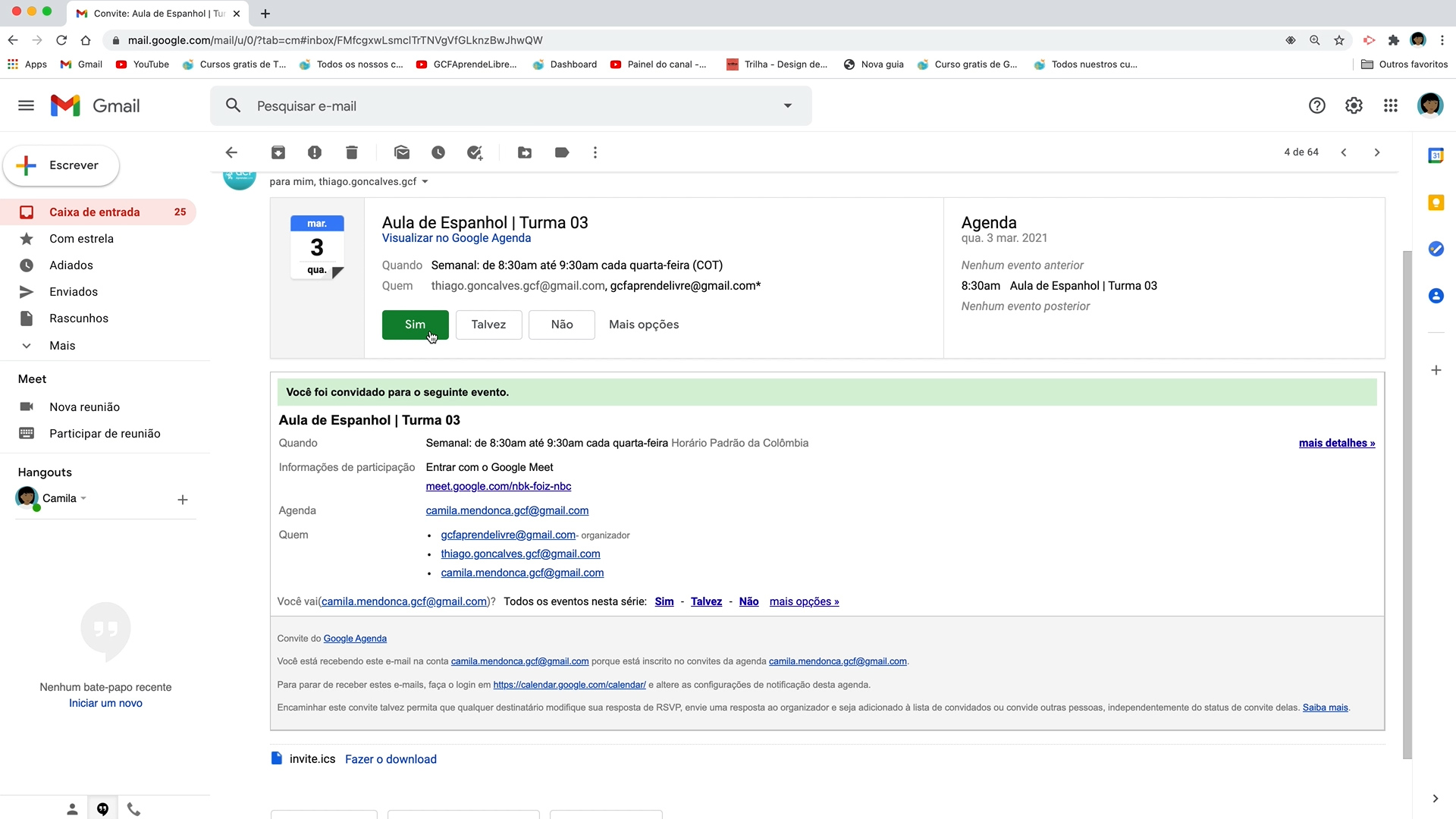The height and width of the screenshot is (819, 1456).
Task: Open Camila Hangouts status dropdown
Action: (83, 499)
